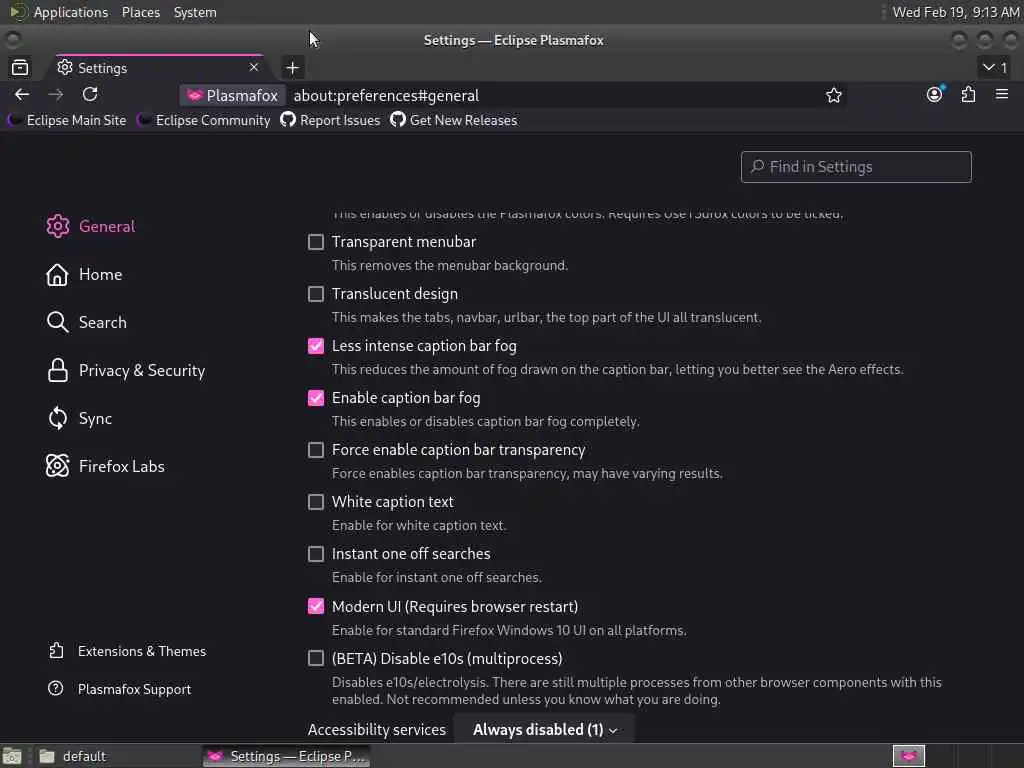Image resolution: width=1024 pixels, height=768 pixels.
Task: Open the Extensions & Themes link
Action: click(x=141, y=651)
